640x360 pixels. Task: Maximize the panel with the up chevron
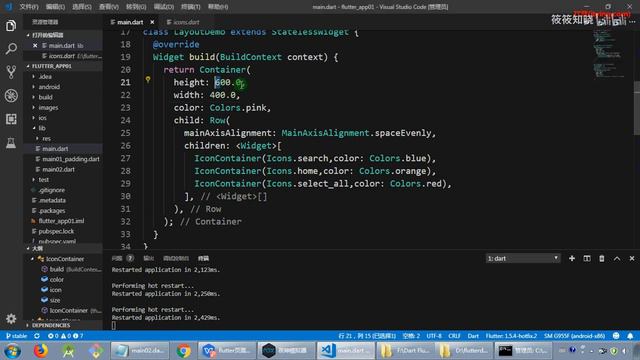pos(617,258)
